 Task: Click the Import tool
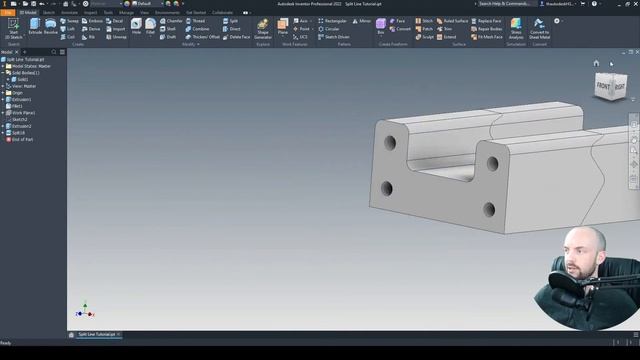116,29
